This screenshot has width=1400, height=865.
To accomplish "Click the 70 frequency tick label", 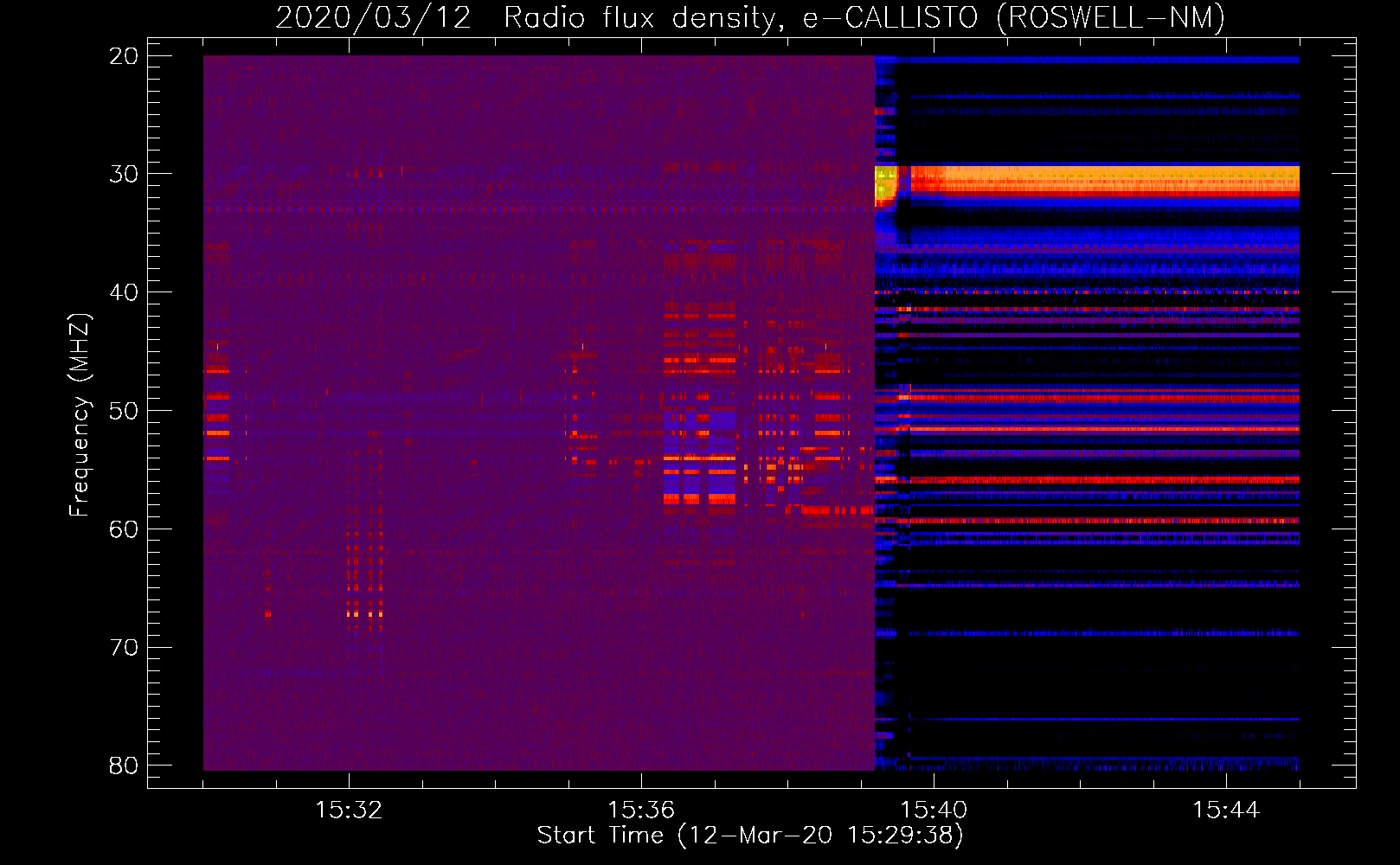I will coord(124,647).
